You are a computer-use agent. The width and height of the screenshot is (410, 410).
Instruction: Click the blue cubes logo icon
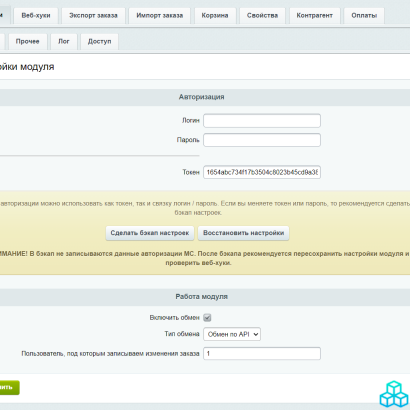tap(394, 394)
